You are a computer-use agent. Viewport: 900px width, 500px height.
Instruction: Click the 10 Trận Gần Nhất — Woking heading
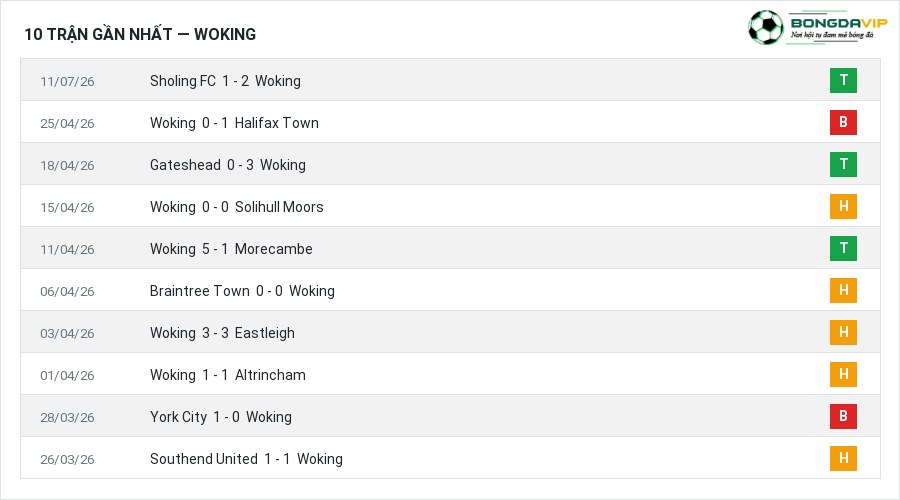(140, 34)
